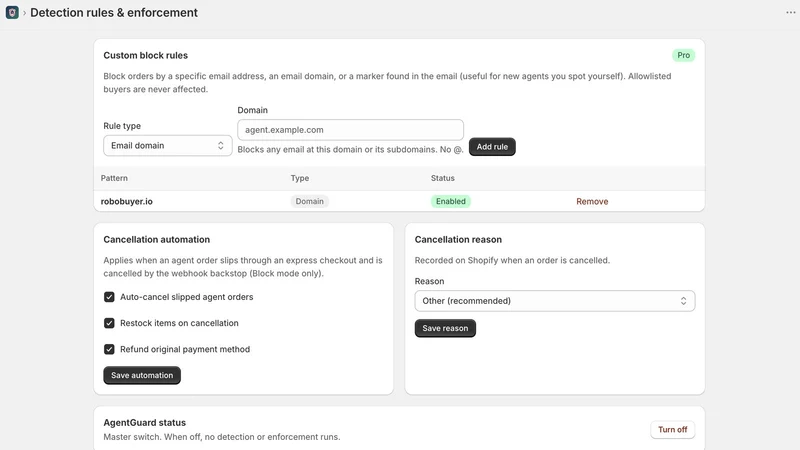Open the three-dot more actions menu
Screen dimensions: 800x450
coord(790,12)
